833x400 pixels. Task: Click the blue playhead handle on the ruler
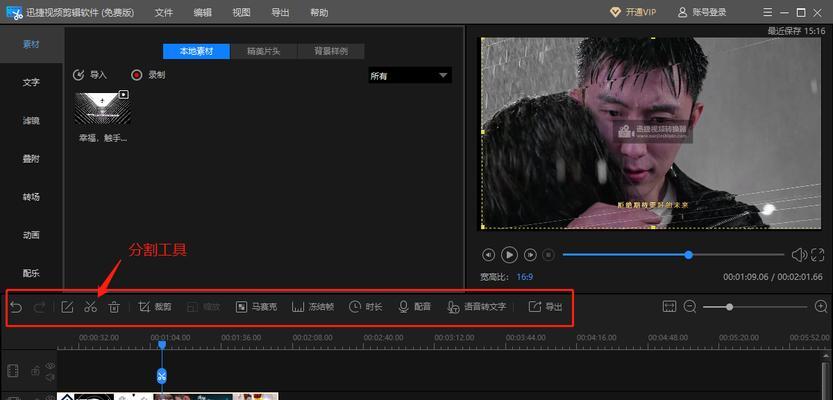point(162,345)
